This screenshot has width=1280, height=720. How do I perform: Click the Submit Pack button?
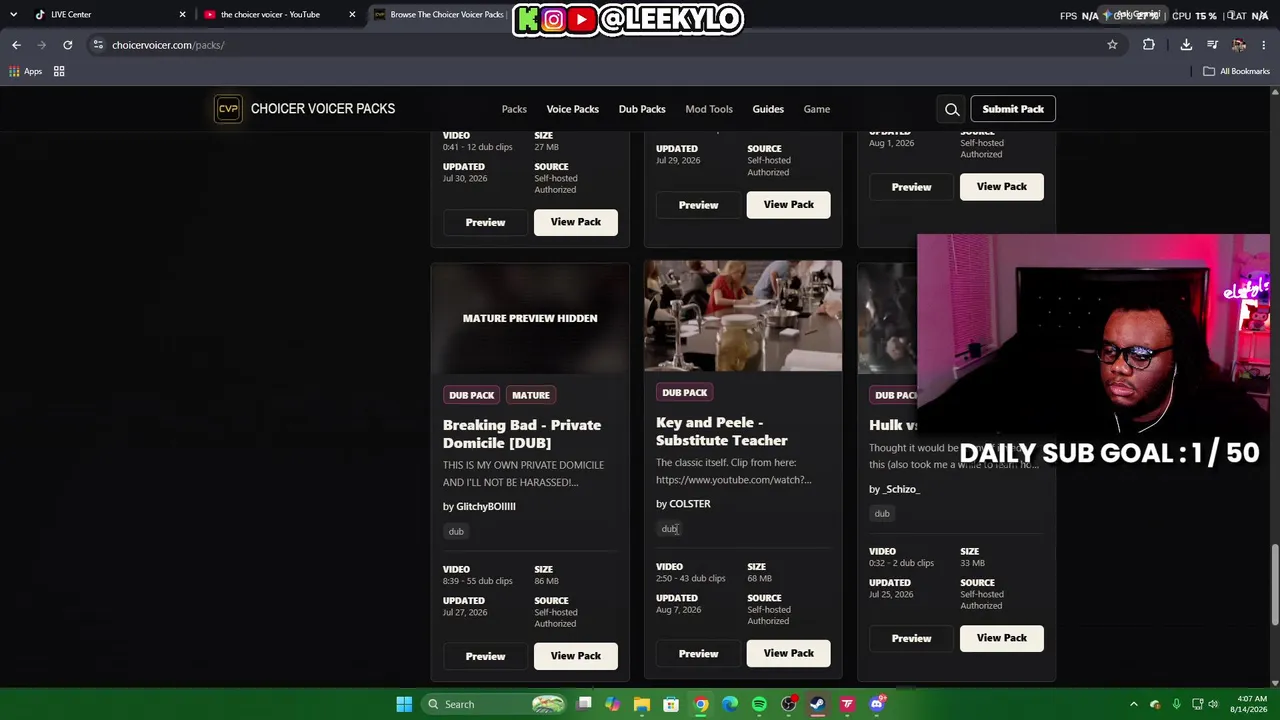[x=1013, y=109]
